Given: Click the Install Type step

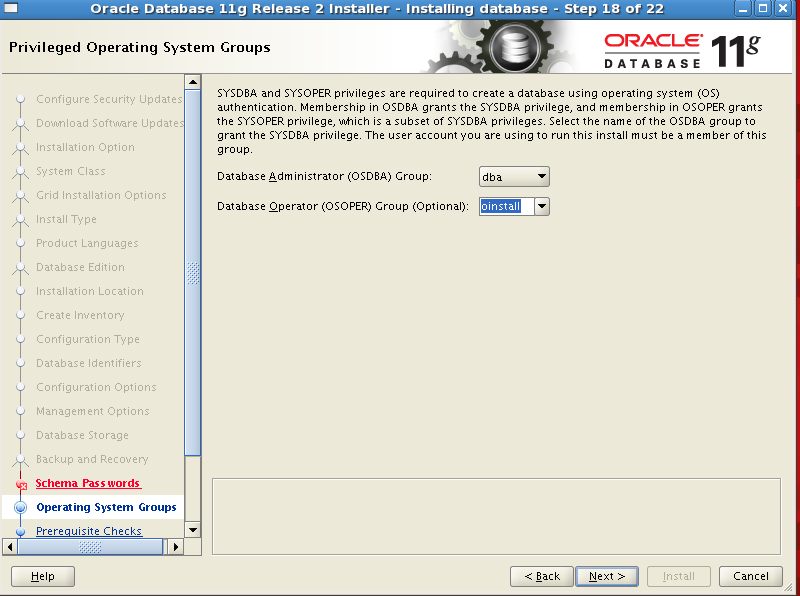Looking at the screenshot, I should [x=66, y=219].
